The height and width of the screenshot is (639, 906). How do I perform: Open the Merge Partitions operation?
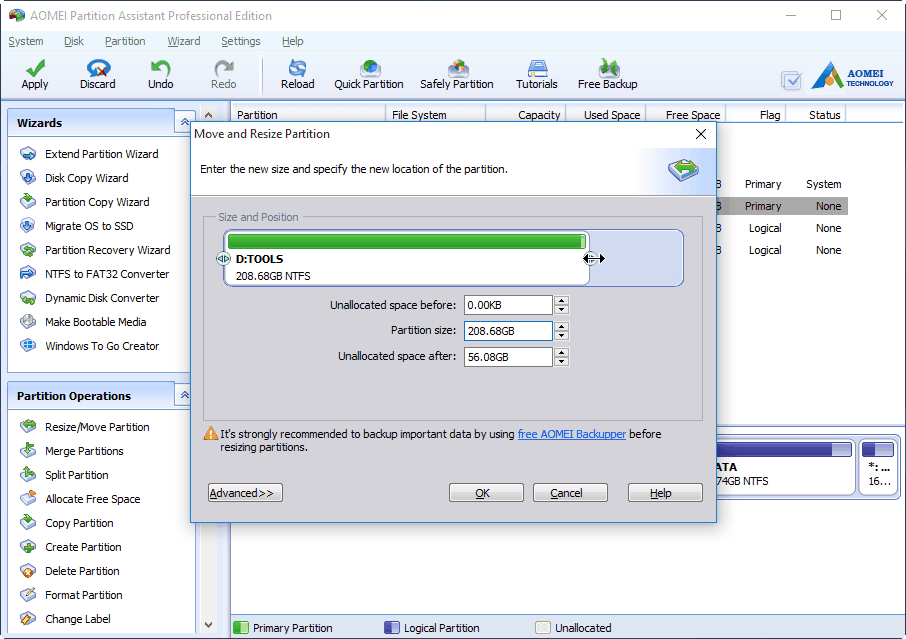point(85,450)
